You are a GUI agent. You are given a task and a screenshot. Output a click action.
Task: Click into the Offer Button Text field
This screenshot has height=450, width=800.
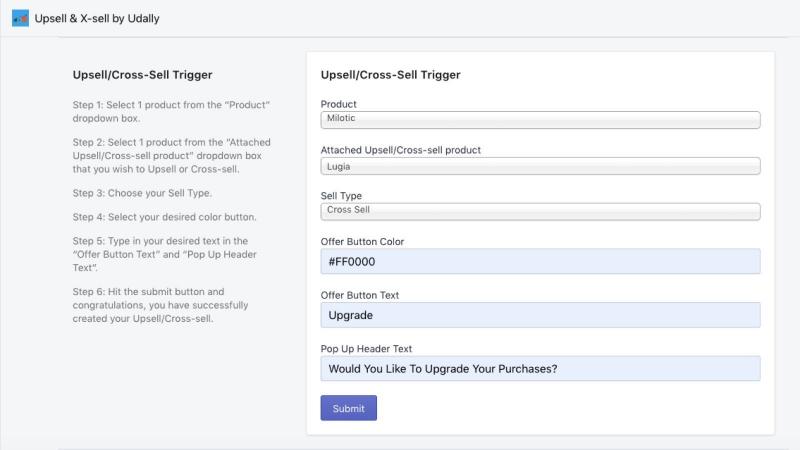pos(540,315)
